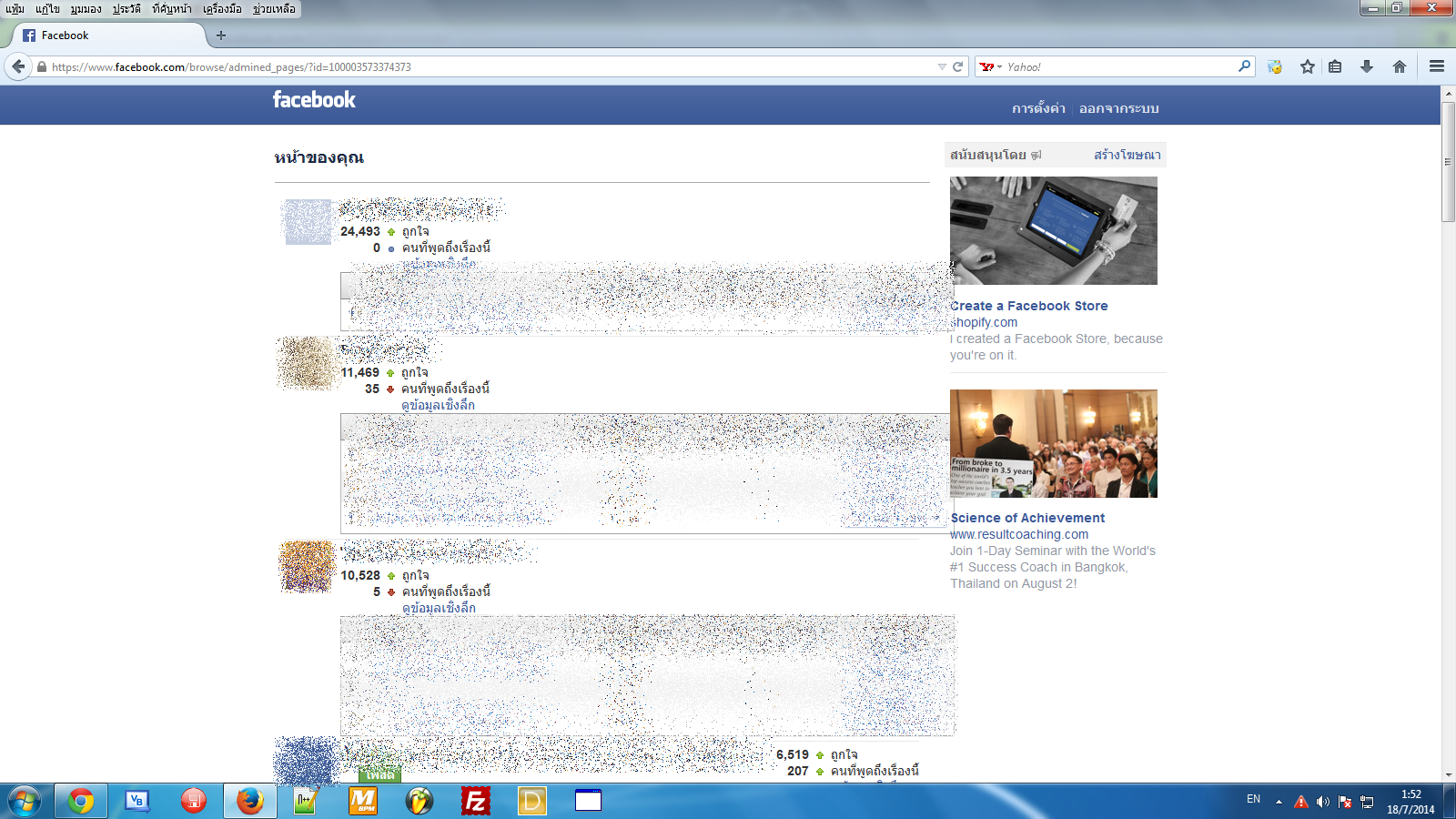The width and height of the screenshot is (1456, 819).
Task: Open the Science of Achievement ad title
Action: [1027, 518]
